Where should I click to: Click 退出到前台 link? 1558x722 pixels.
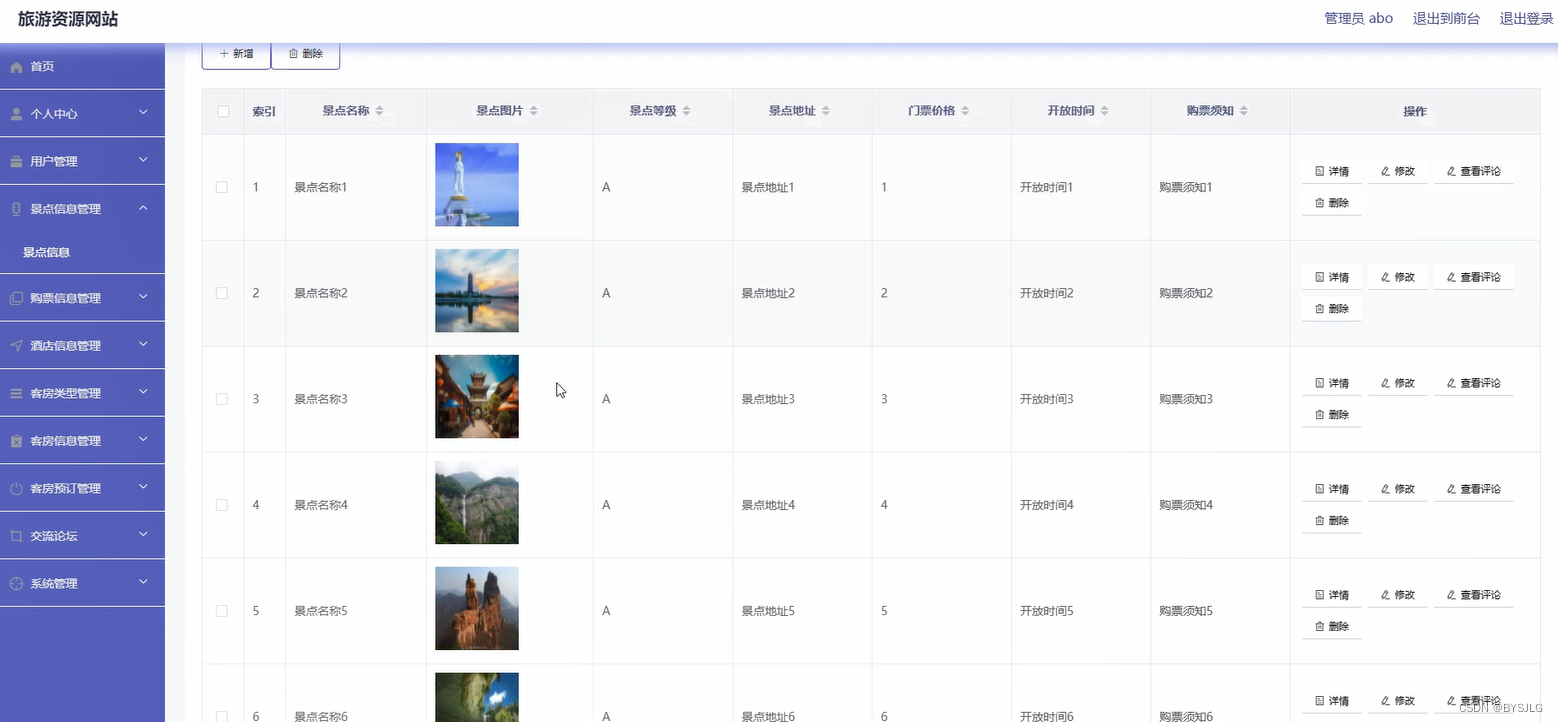pos(1446,19)
